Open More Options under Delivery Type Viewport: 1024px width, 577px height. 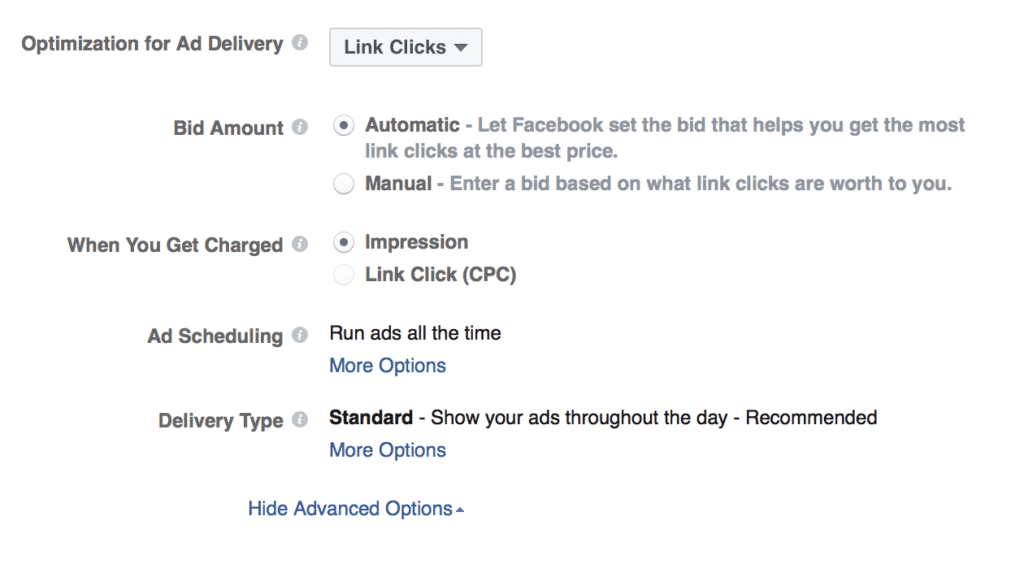click(387, 450)
